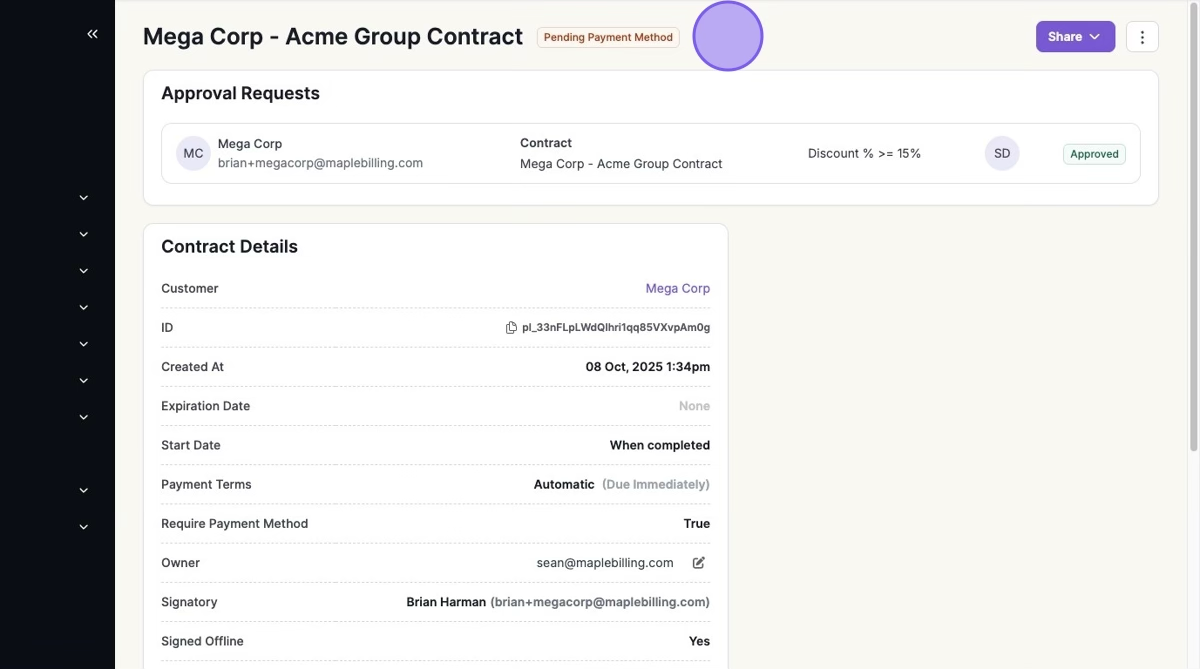Open the three-dot more options menu

click(1142, 37)
